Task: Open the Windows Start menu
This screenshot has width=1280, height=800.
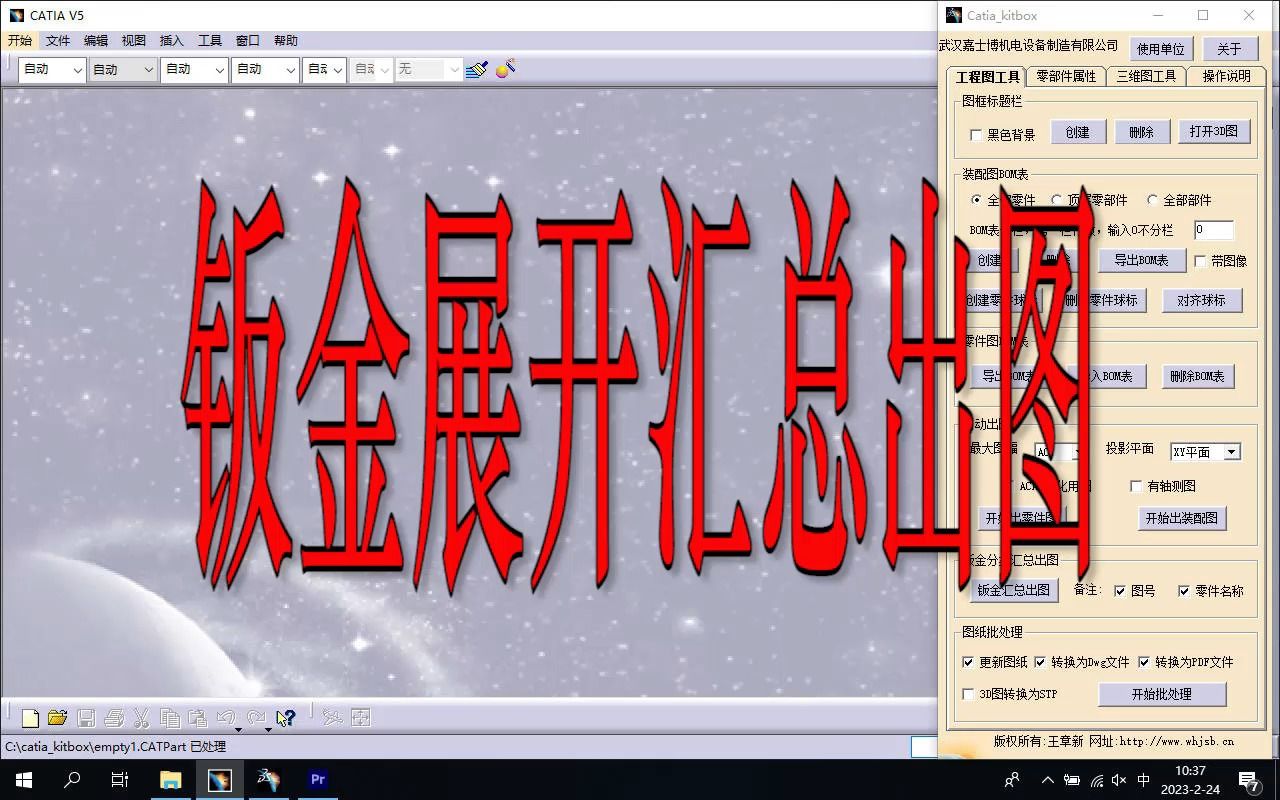Action: (24, 780)
